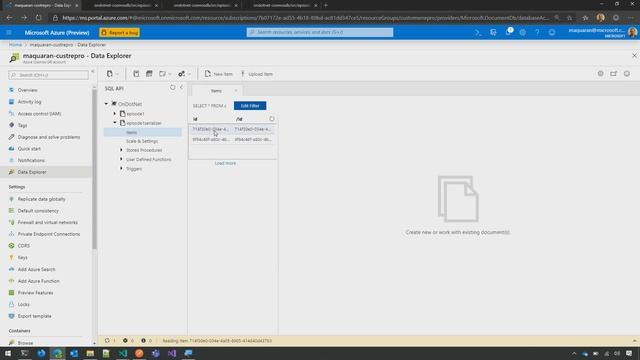Image resolution: width=640 pixels, height=360 pixels.
Task: Open Firewall and virtual networks
Action: point(46,222)
